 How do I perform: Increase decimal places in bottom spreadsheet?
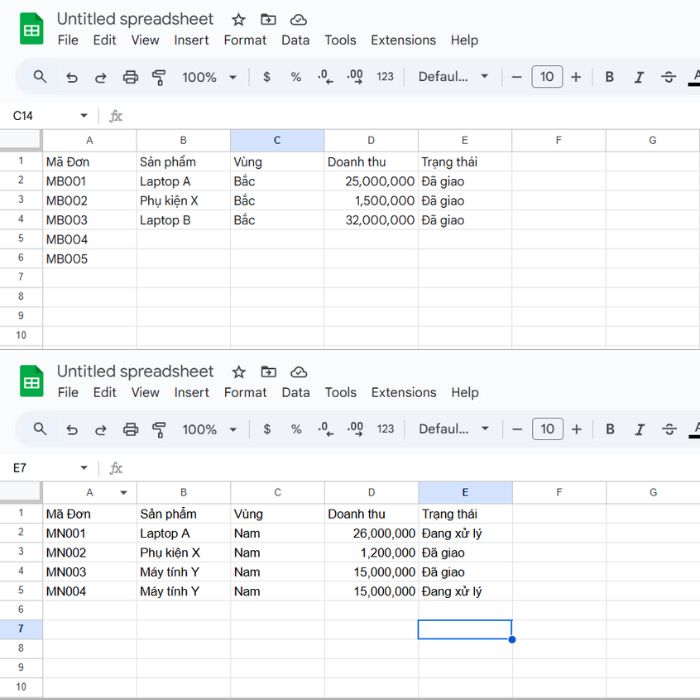(355, 429)
